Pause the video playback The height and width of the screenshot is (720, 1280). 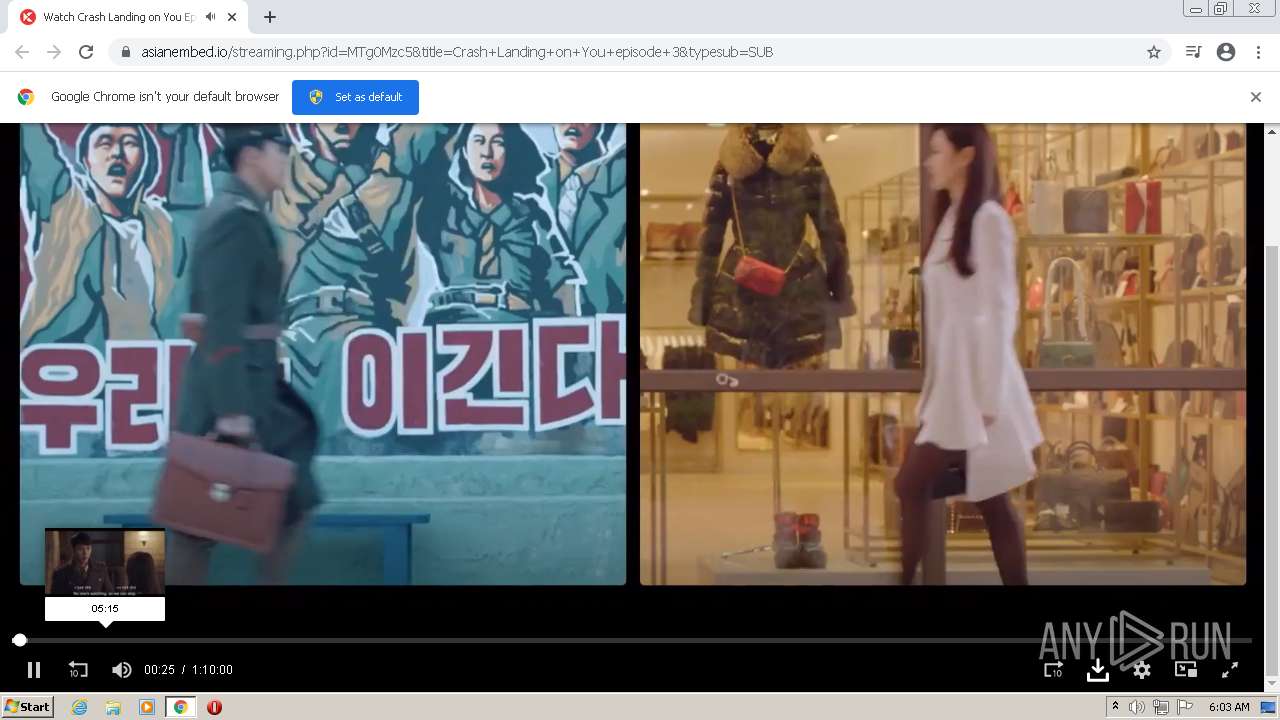coord(33,670)
